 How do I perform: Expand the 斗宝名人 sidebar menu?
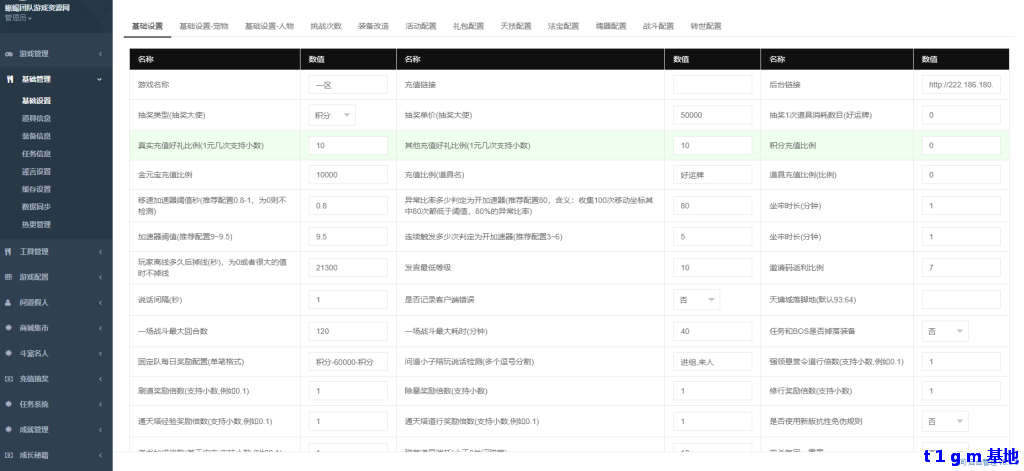point(55,352)
